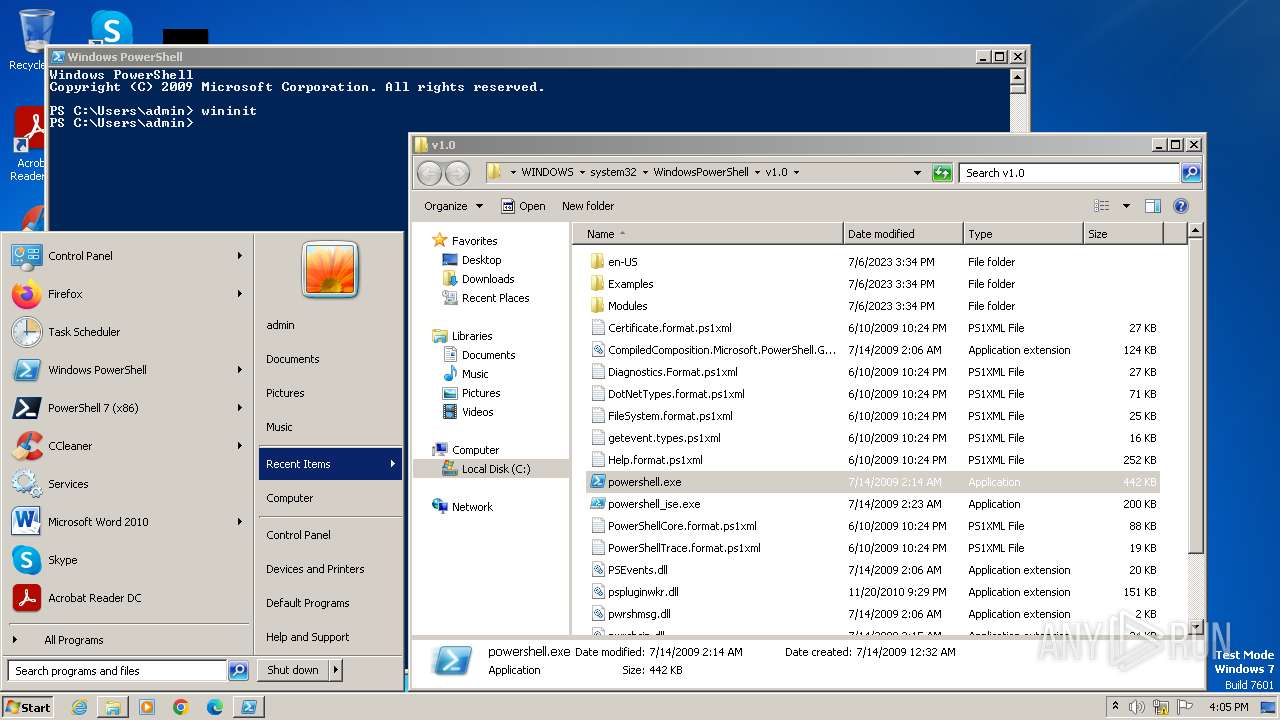The height and width of the screenshot is (720, 1280).
Task: Open the Organize dropdown menu
Action: click(453, 206)
